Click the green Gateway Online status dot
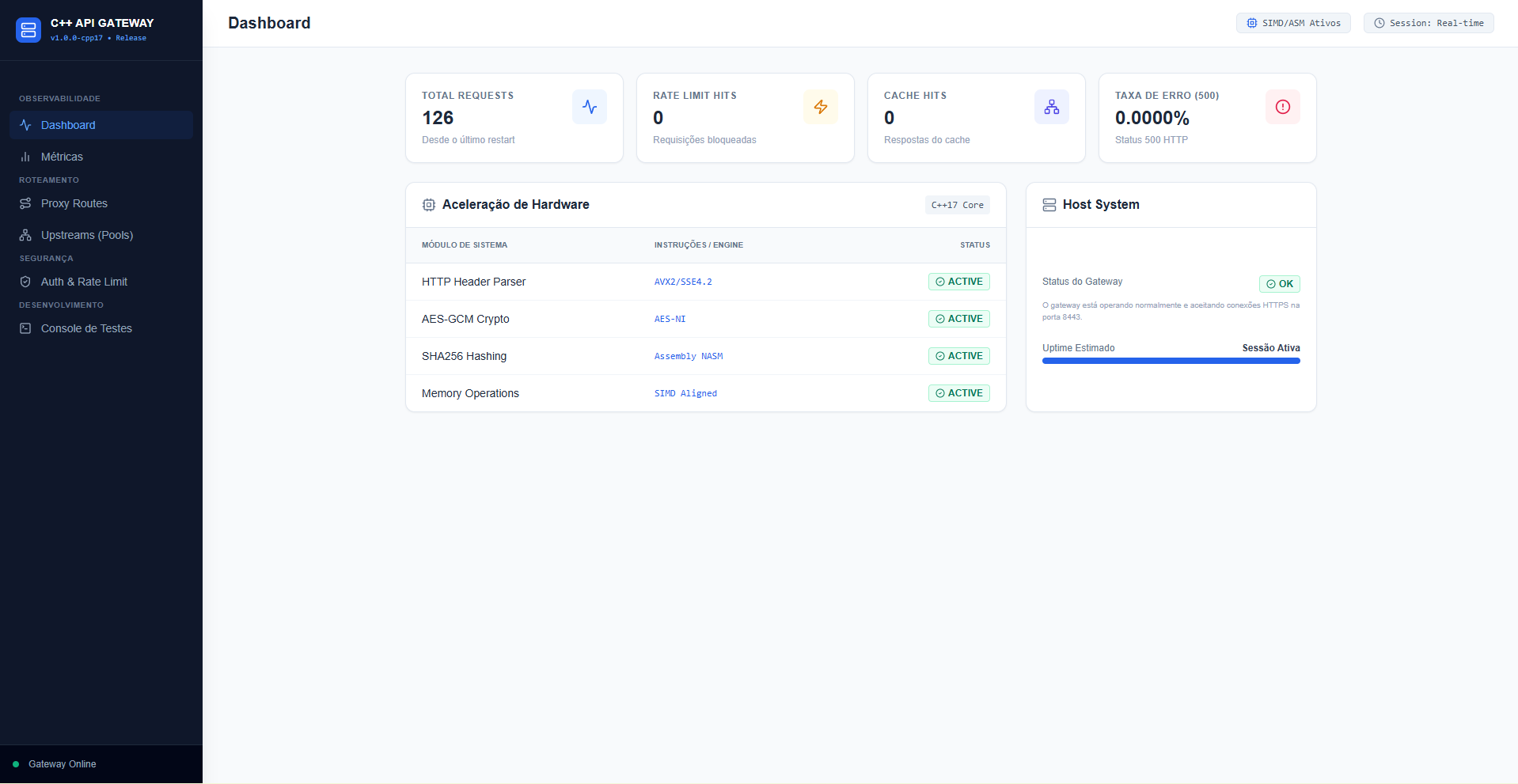Image resolution: width=1518 pixels, height=784 pixels. point(16,764)
